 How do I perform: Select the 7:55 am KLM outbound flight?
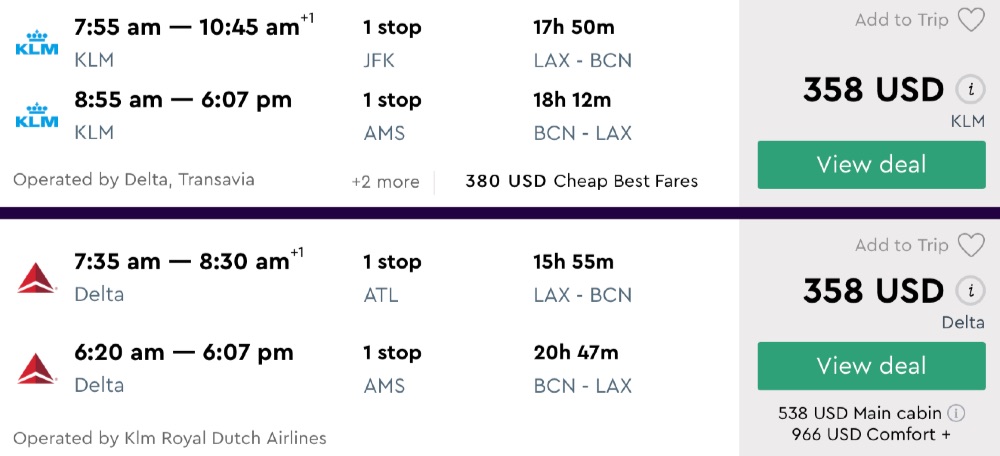pyautogui.click(x=187, y=28)
